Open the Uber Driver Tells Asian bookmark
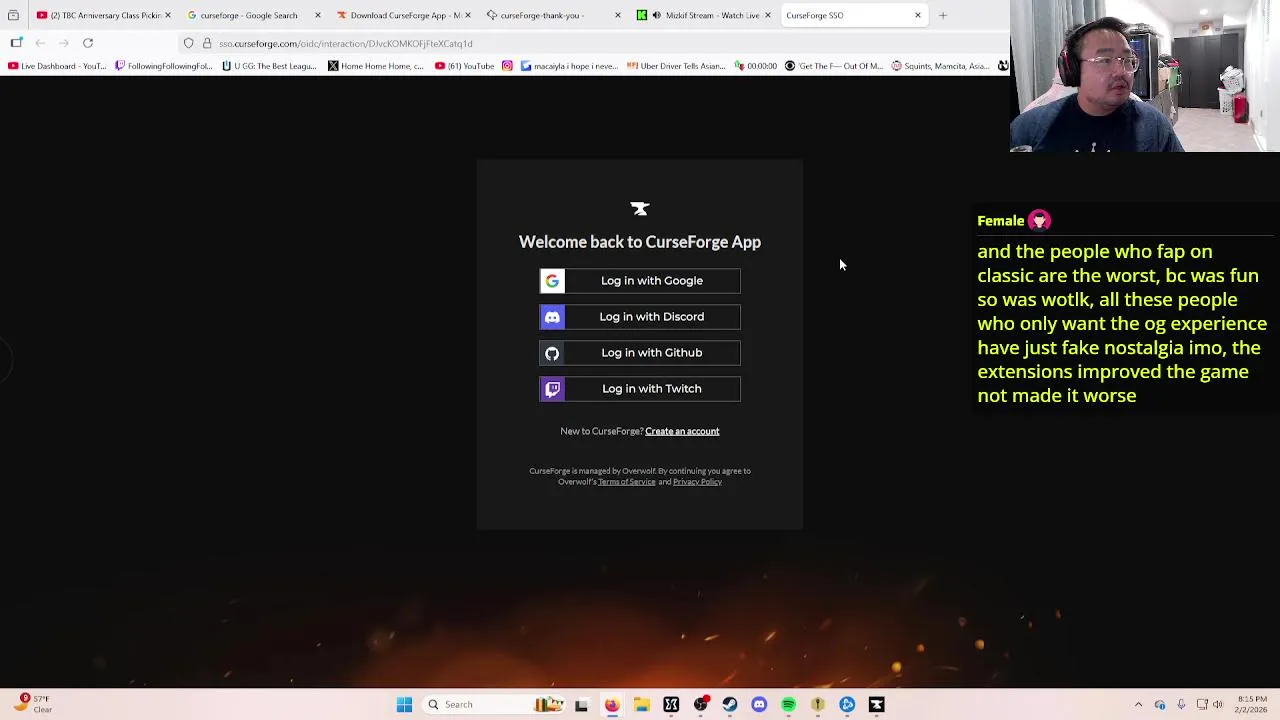The height and width of the screenshot is (720, 1280). coord(676,66)
